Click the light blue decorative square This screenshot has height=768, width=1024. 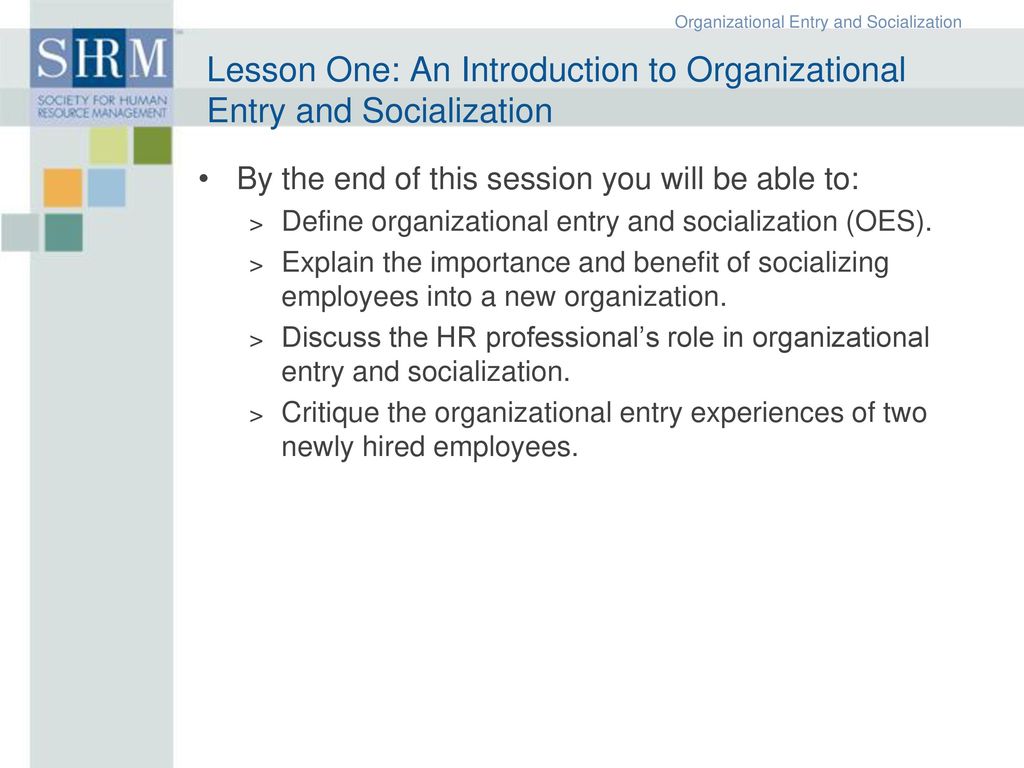click(106, 187)
